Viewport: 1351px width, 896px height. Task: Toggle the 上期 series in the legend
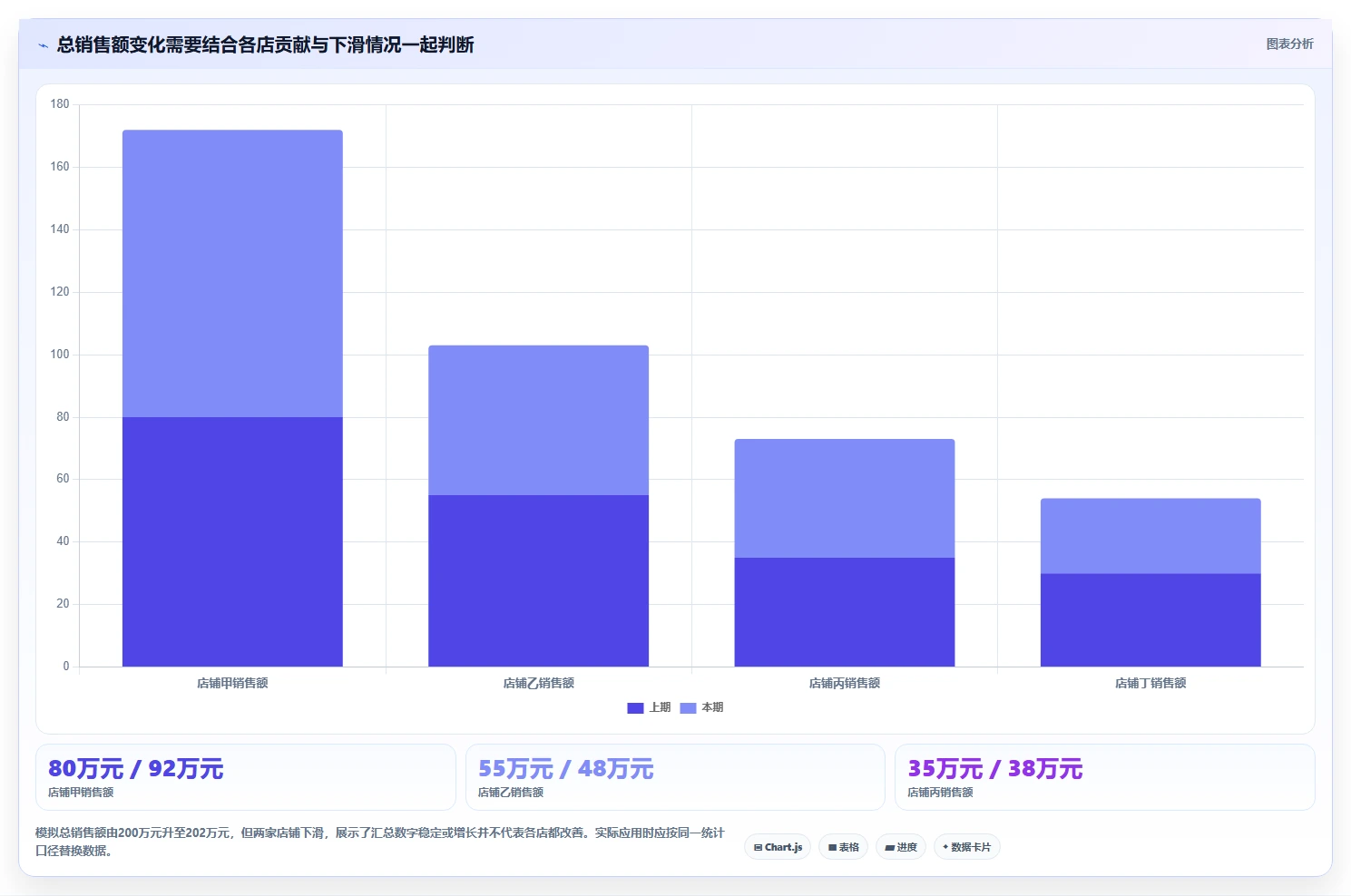pyautogui.click(x=649, y=707)
